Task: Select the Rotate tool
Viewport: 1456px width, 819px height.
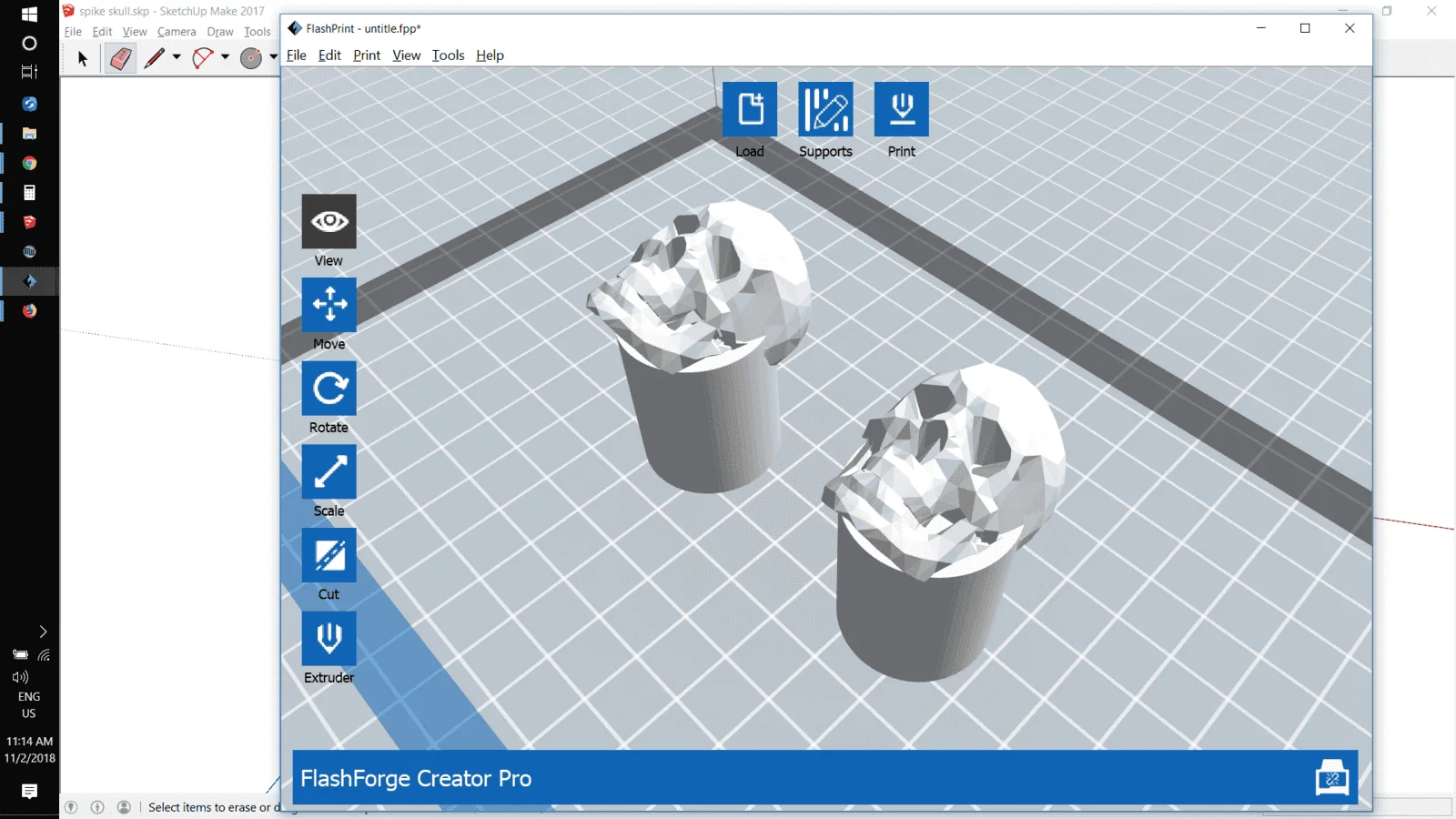Action: click(329, 389)
